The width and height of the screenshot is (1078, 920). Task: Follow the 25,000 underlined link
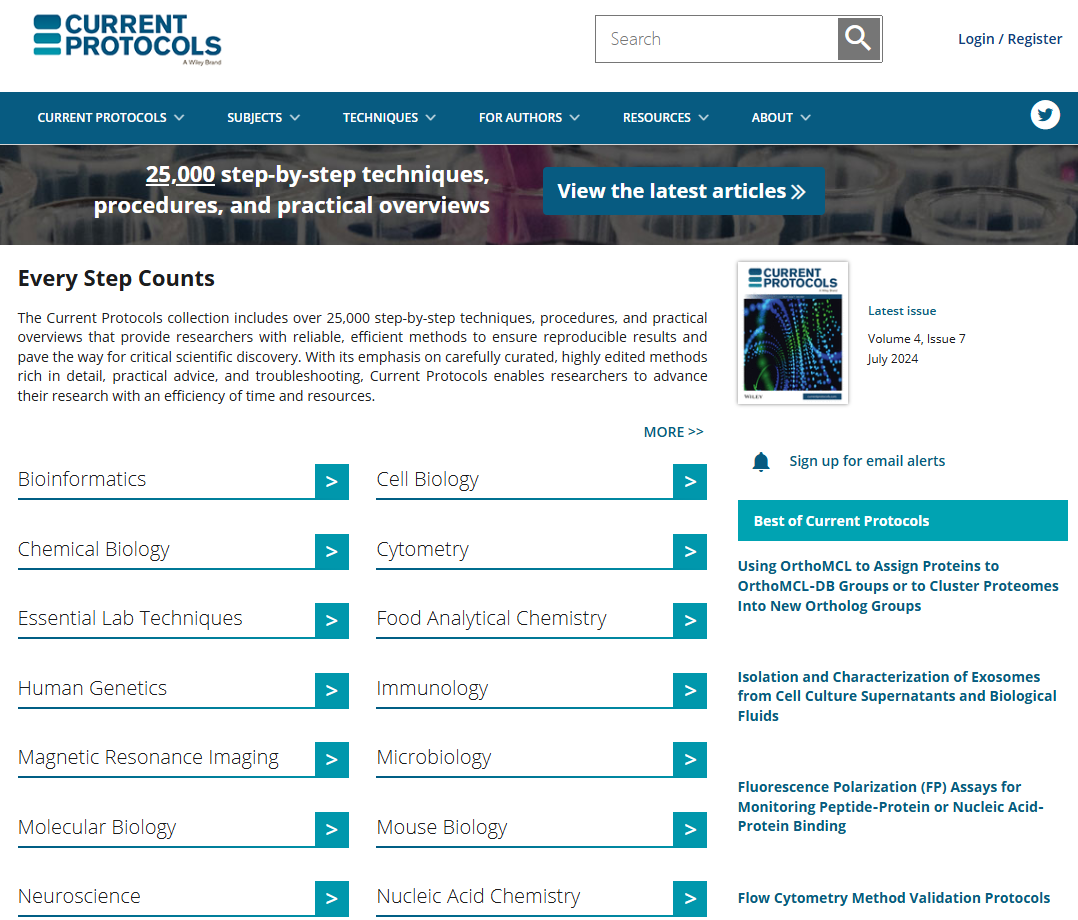(x=180, y=175)
